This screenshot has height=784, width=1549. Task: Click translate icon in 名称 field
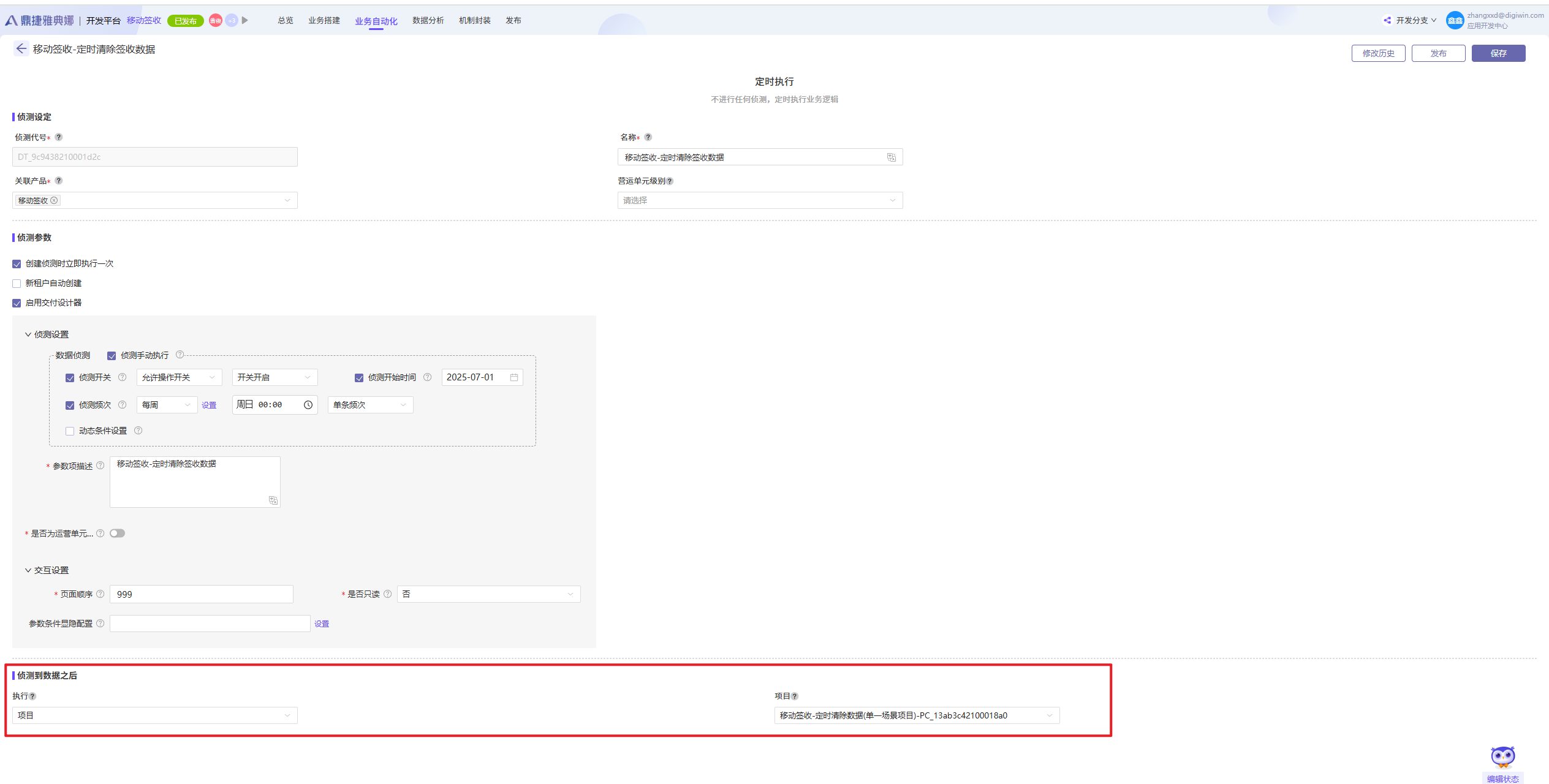tap(892, 157)
